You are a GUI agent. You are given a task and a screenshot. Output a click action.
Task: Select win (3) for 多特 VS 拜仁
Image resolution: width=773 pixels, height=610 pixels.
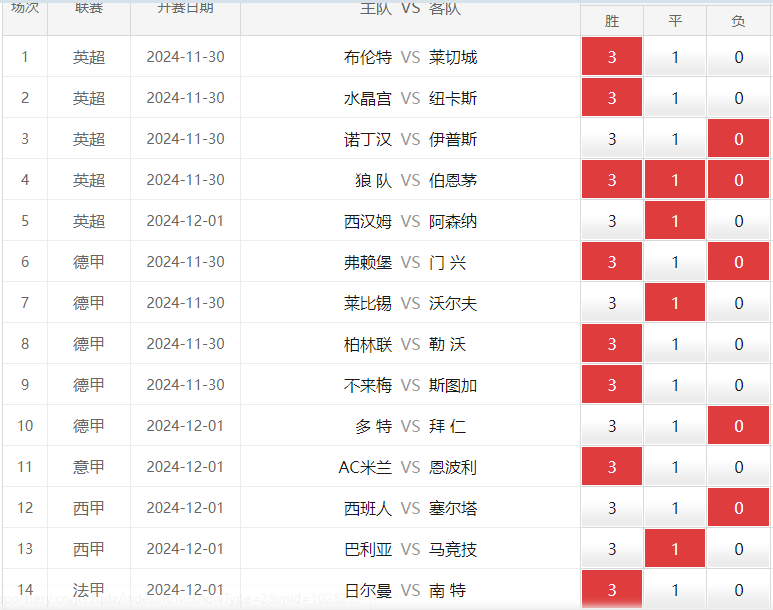click(612, 425)
